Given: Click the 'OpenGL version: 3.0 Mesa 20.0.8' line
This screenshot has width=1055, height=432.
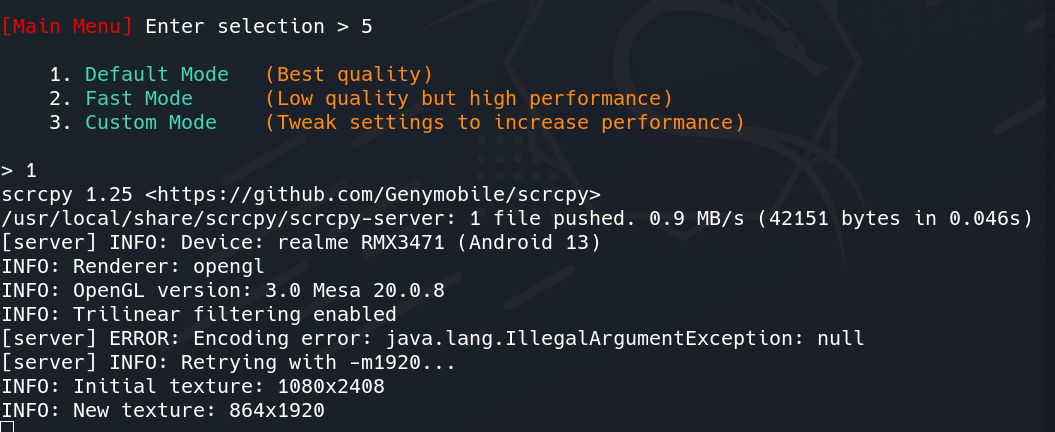Looking at the screenshot, I should tap(223, 291).
